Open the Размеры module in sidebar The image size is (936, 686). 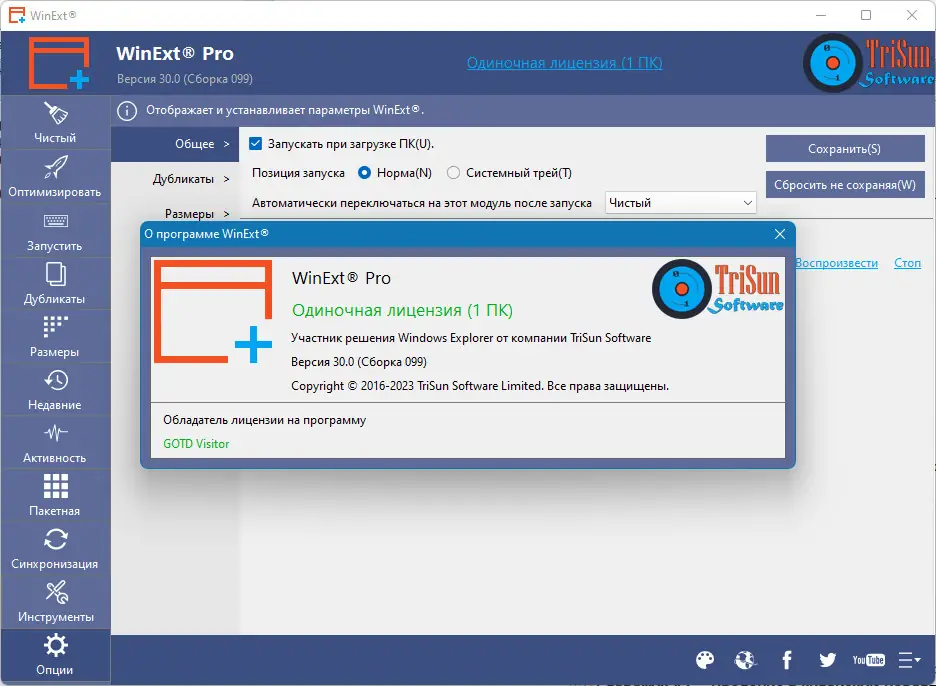point(55,337)
